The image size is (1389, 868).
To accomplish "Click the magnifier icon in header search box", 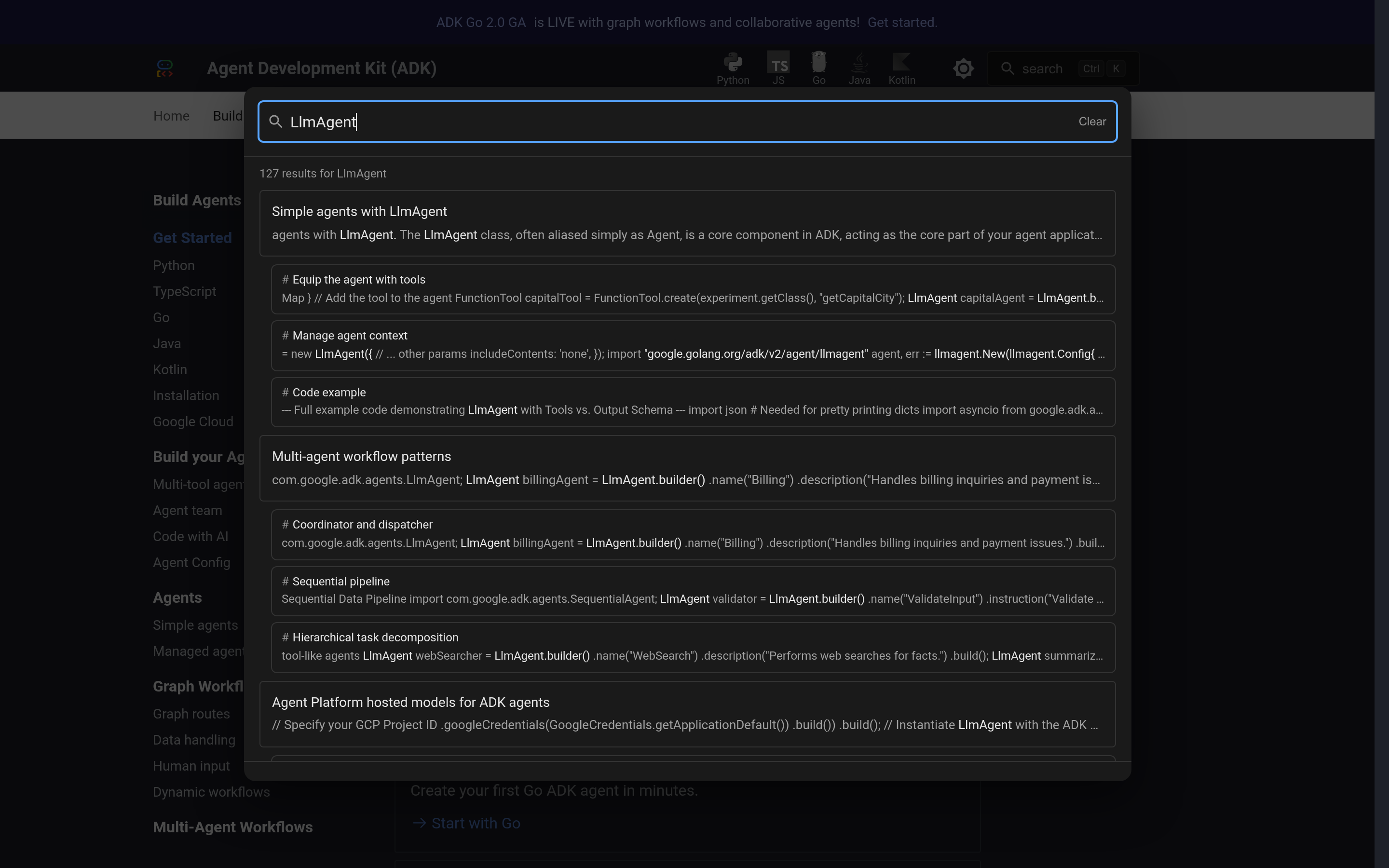I will pos(1008,68).
